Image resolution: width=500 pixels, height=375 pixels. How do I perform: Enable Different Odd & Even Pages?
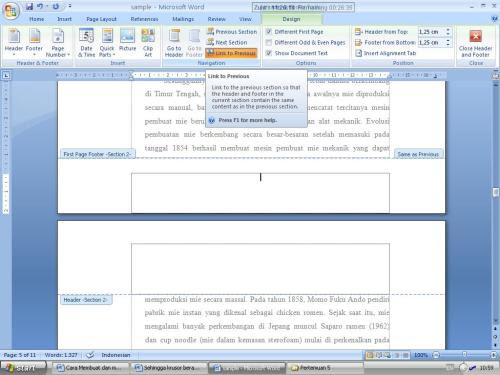click(269, 42)
